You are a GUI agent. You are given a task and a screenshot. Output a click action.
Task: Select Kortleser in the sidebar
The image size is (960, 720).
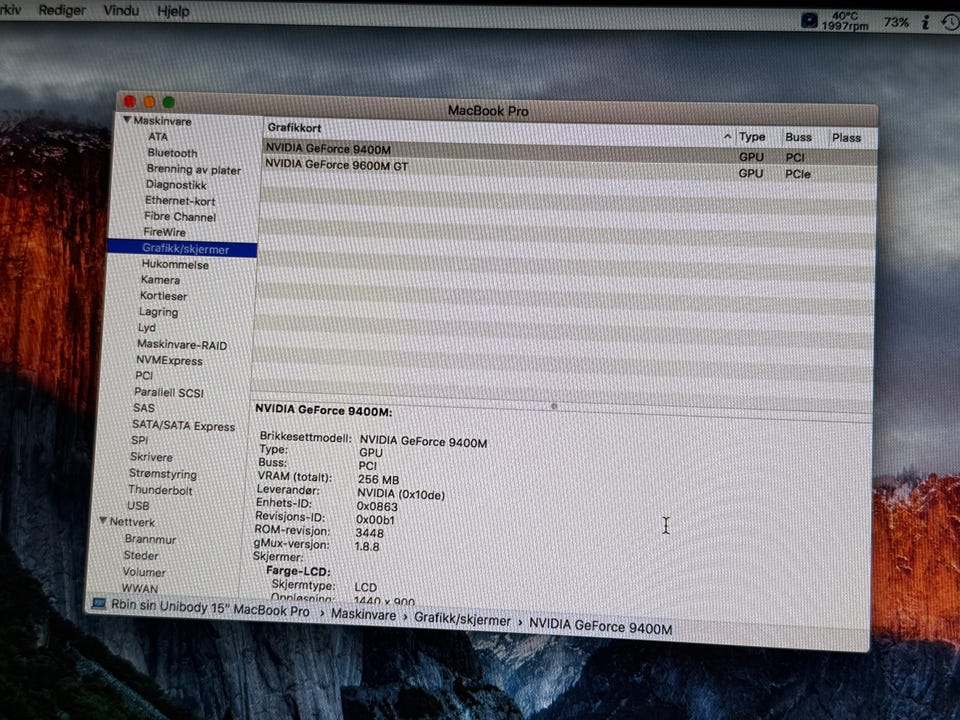point(163,296)
